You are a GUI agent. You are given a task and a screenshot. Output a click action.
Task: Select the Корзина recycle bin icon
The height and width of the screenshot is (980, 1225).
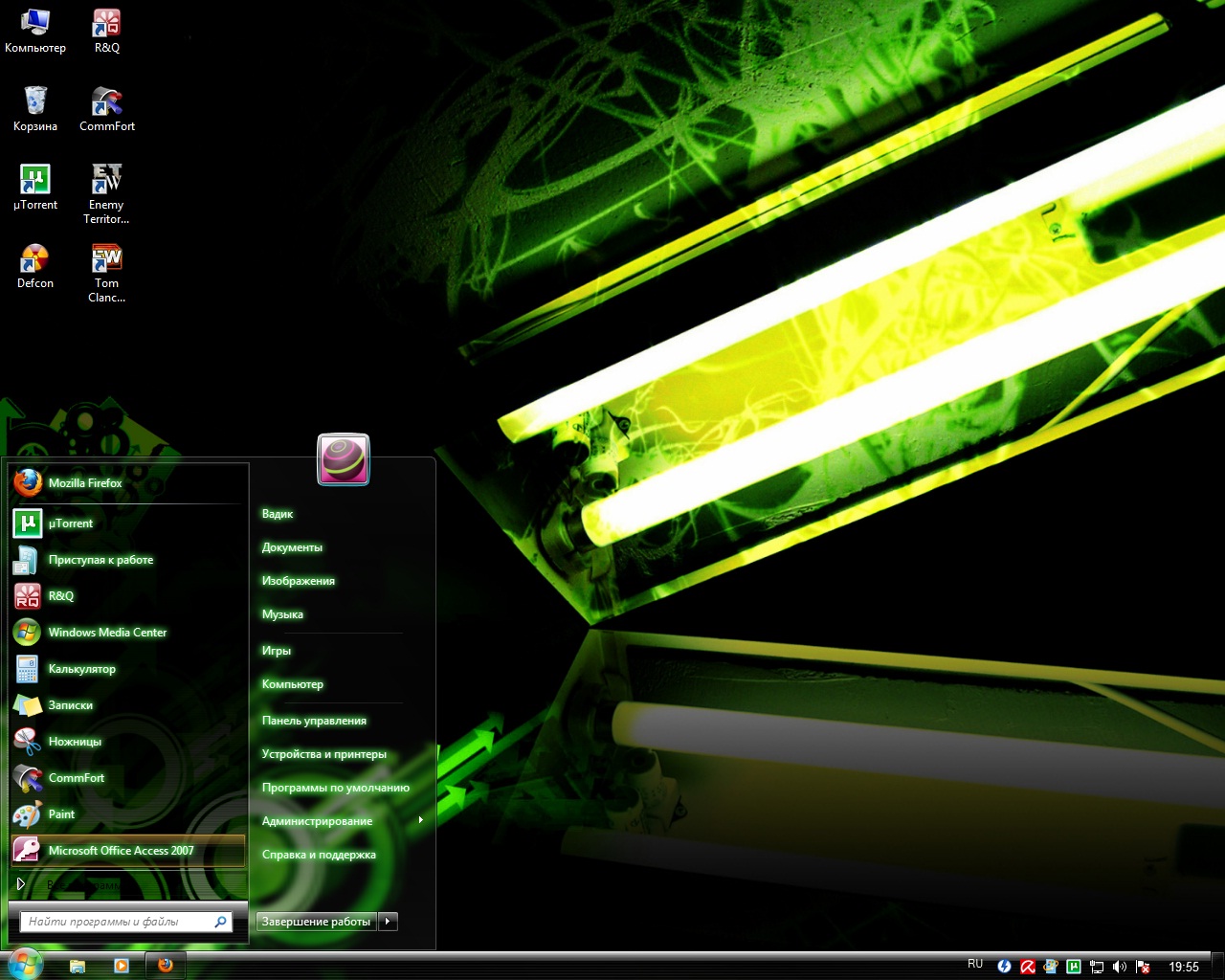(x=35, y=109)
